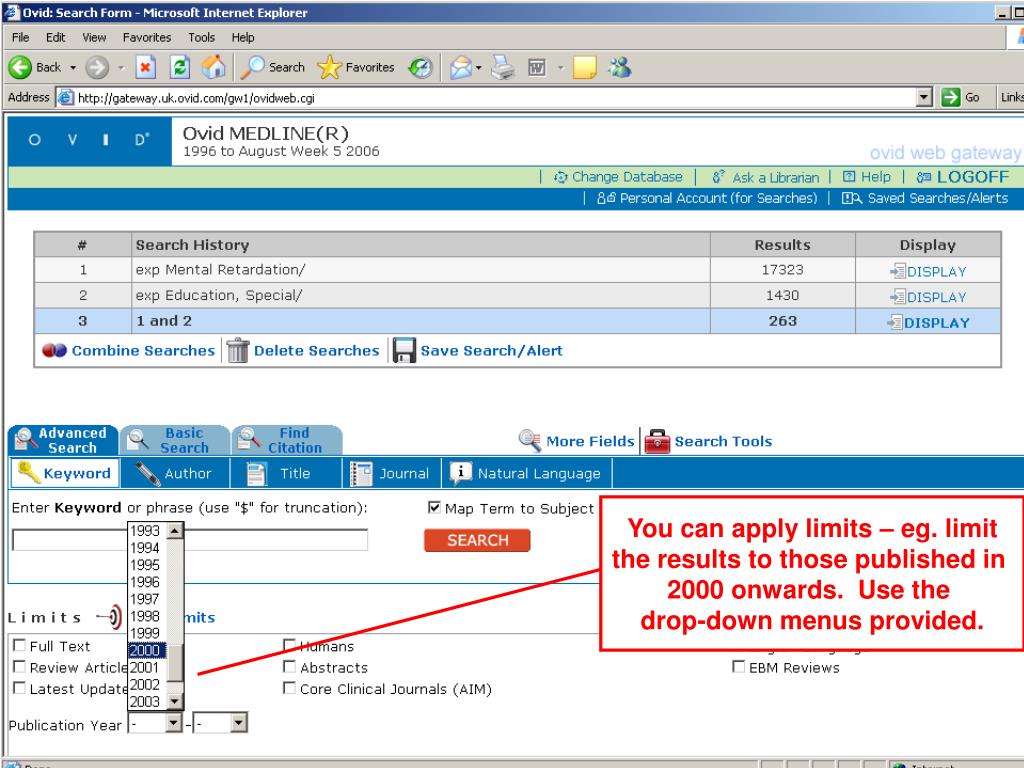Screen dimensions: 1024x768
Task: Check the Full Text limit checkbox
Action: pyautogui.click(x=20, y=645)
